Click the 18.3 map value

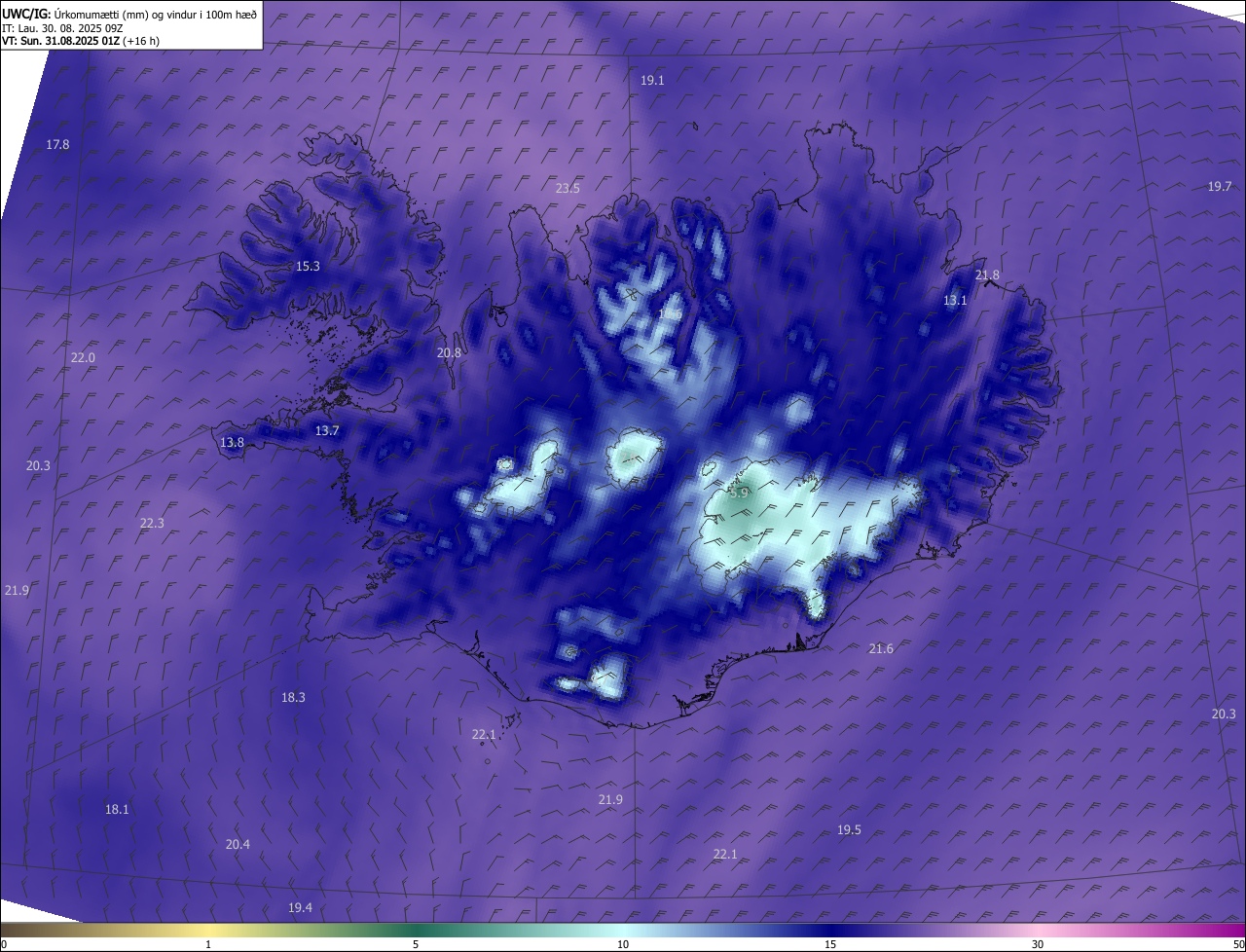293,697
